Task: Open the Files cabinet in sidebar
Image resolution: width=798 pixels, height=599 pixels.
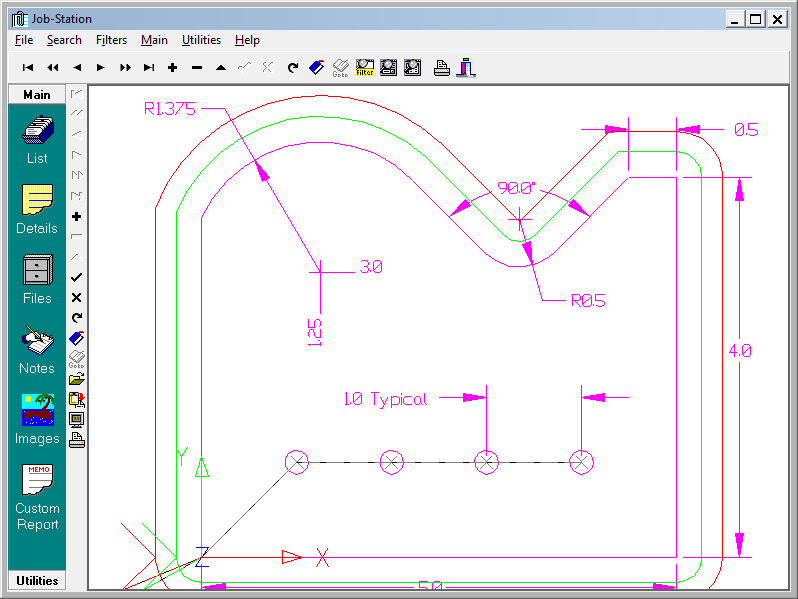Action: [37, 279]
